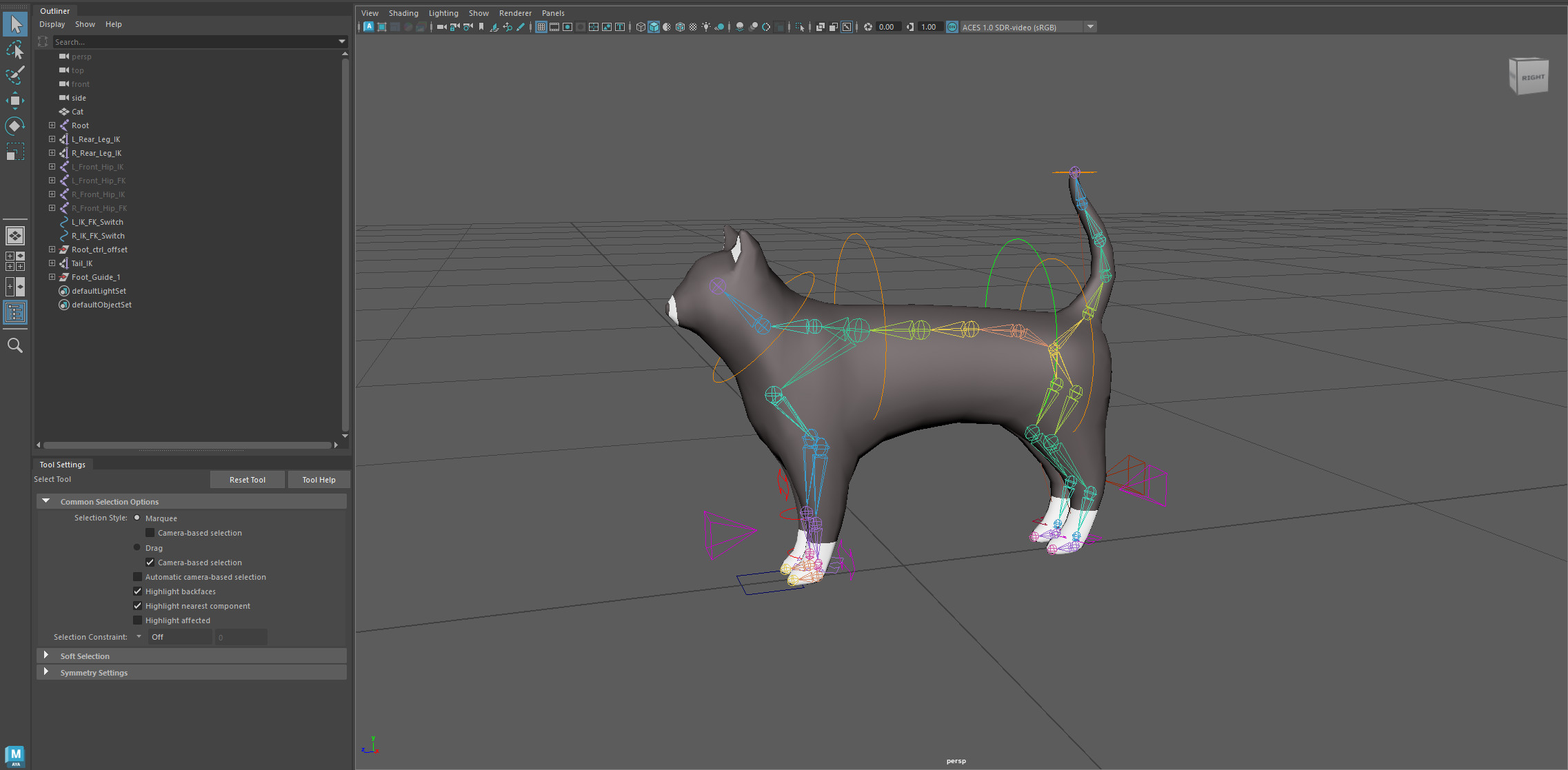Click the Exposure 0.00 field
The height and width of the screenshot is (770, 1568).
[887, 27]
